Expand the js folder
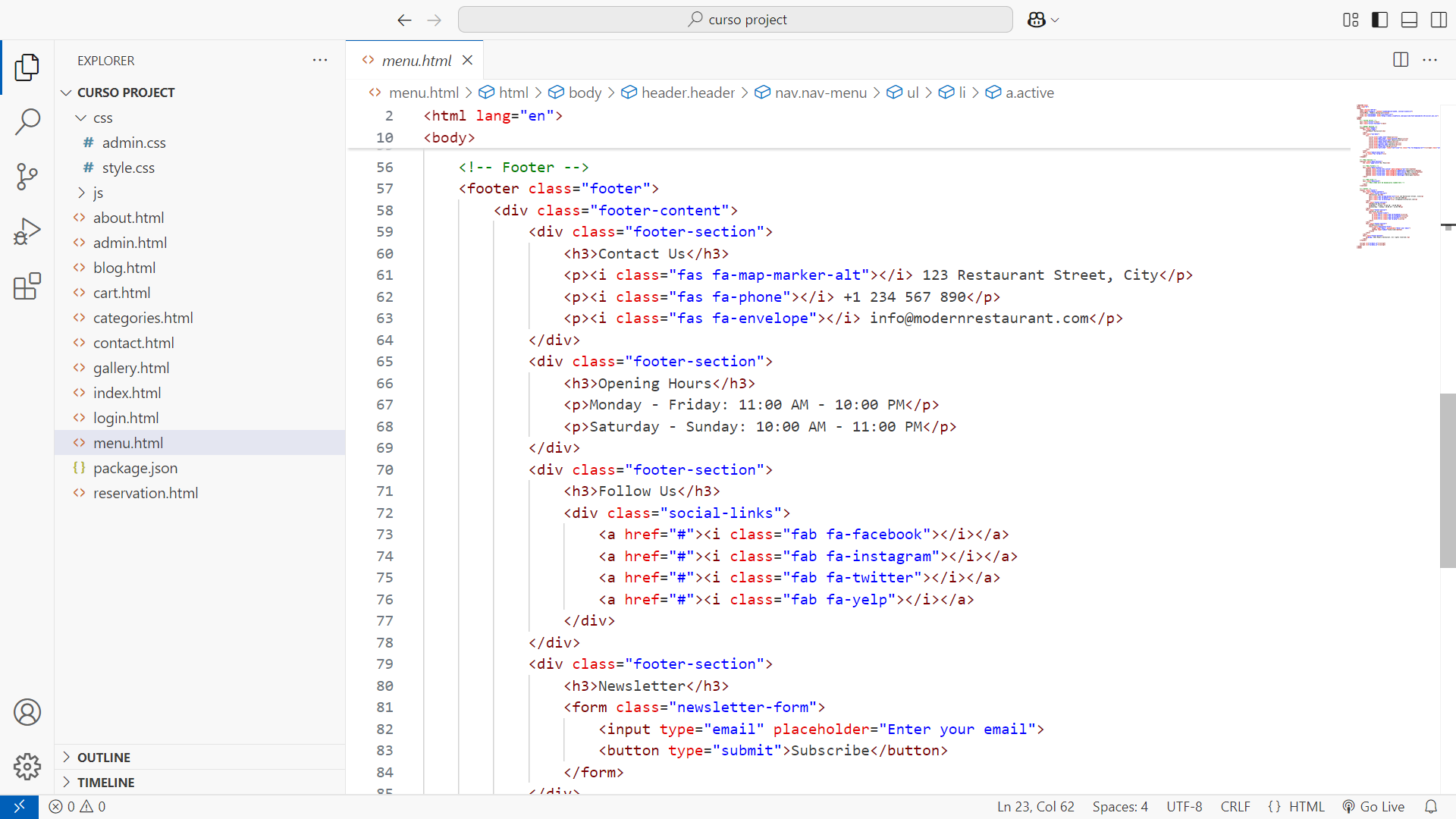The height and width of the screenshot is (819, 1456). [200, 193]
